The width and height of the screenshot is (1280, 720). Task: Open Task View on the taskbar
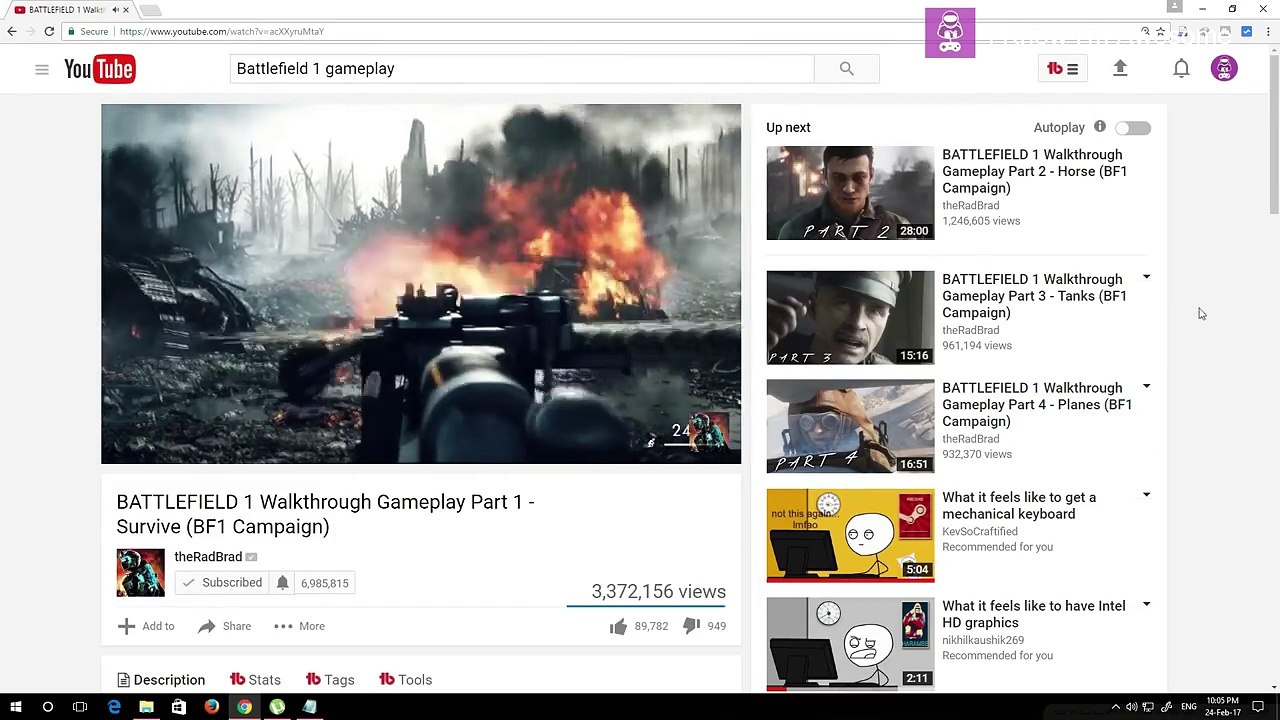coord(80,707)
